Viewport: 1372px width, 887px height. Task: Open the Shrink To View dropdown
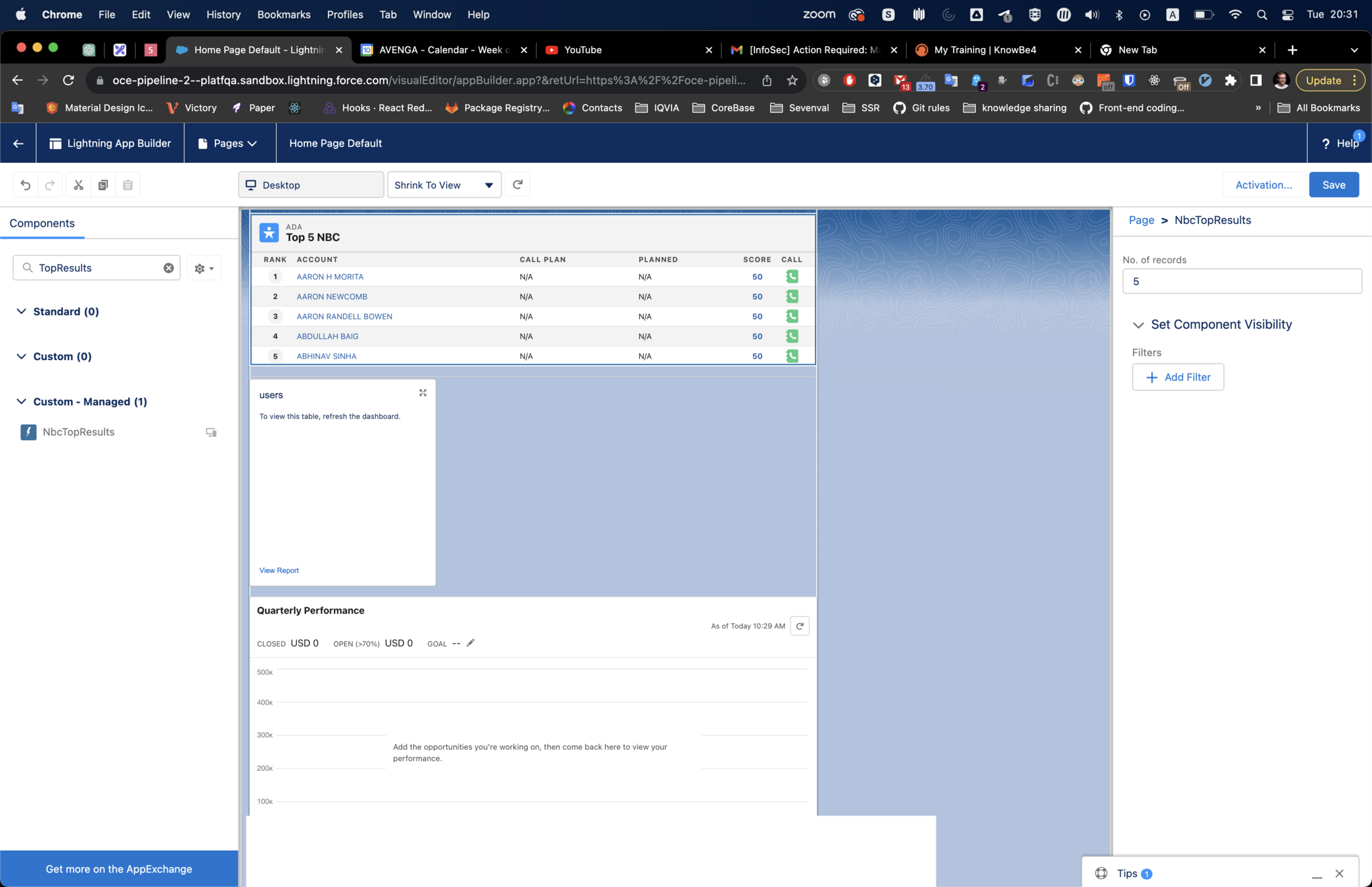444,185
